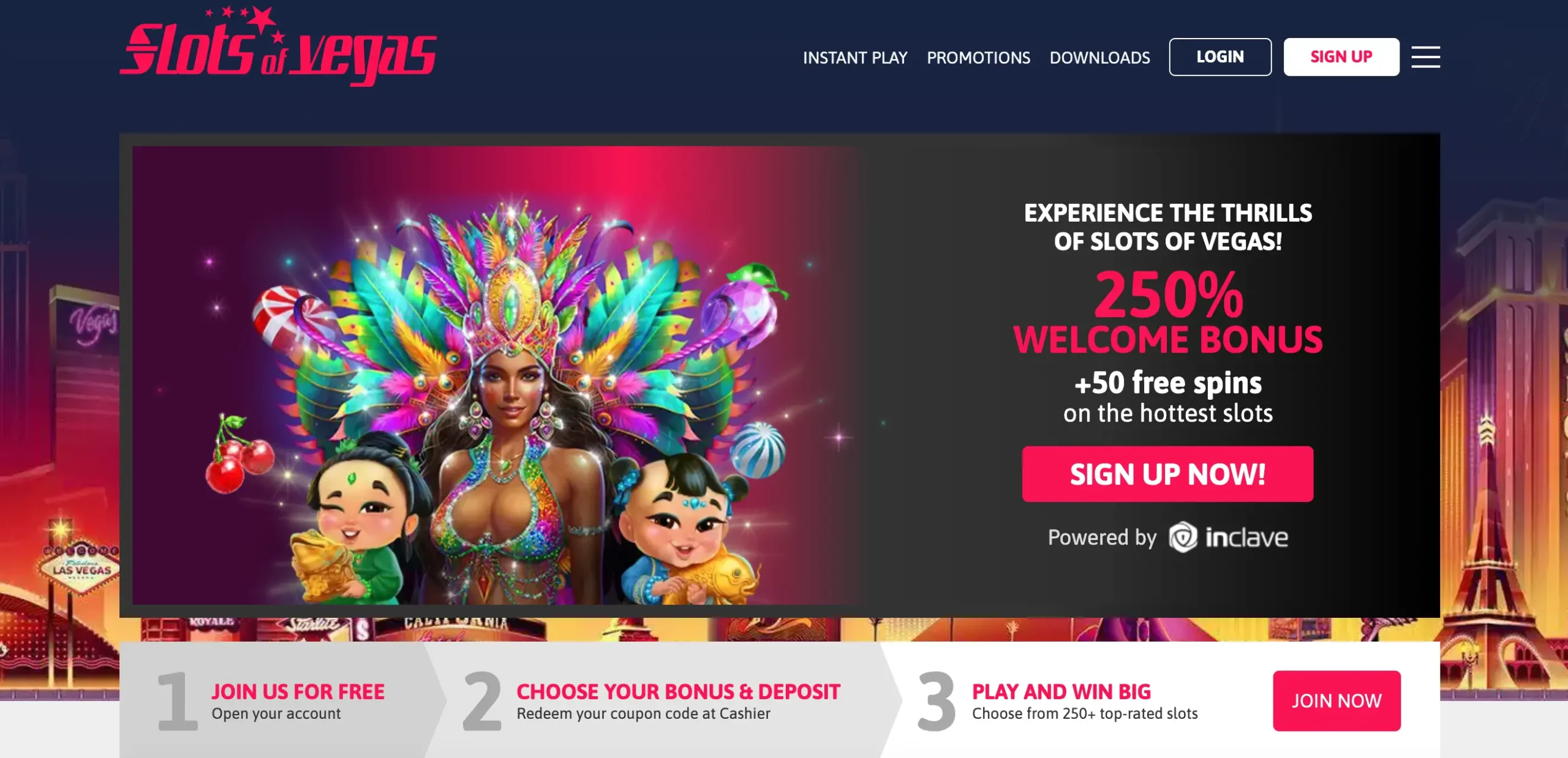Click the inclave shield logo icon

[x=1183, y=537]
